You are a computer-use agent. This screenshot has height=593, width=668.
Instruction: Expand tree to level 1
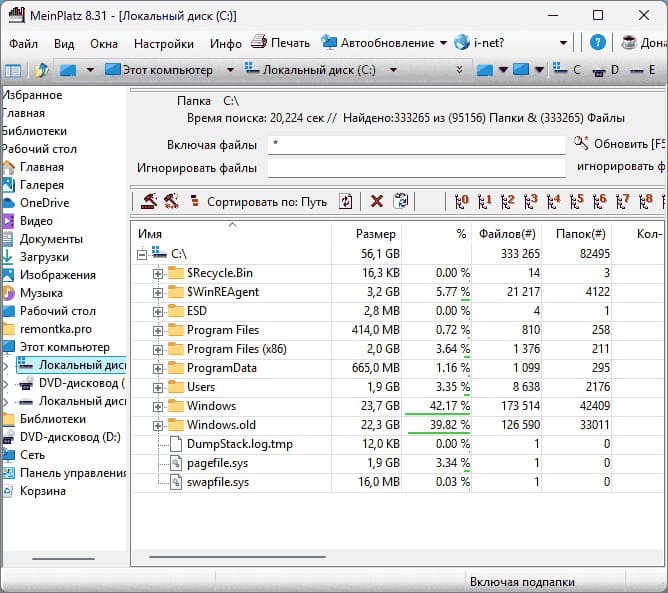click(484, 201)
